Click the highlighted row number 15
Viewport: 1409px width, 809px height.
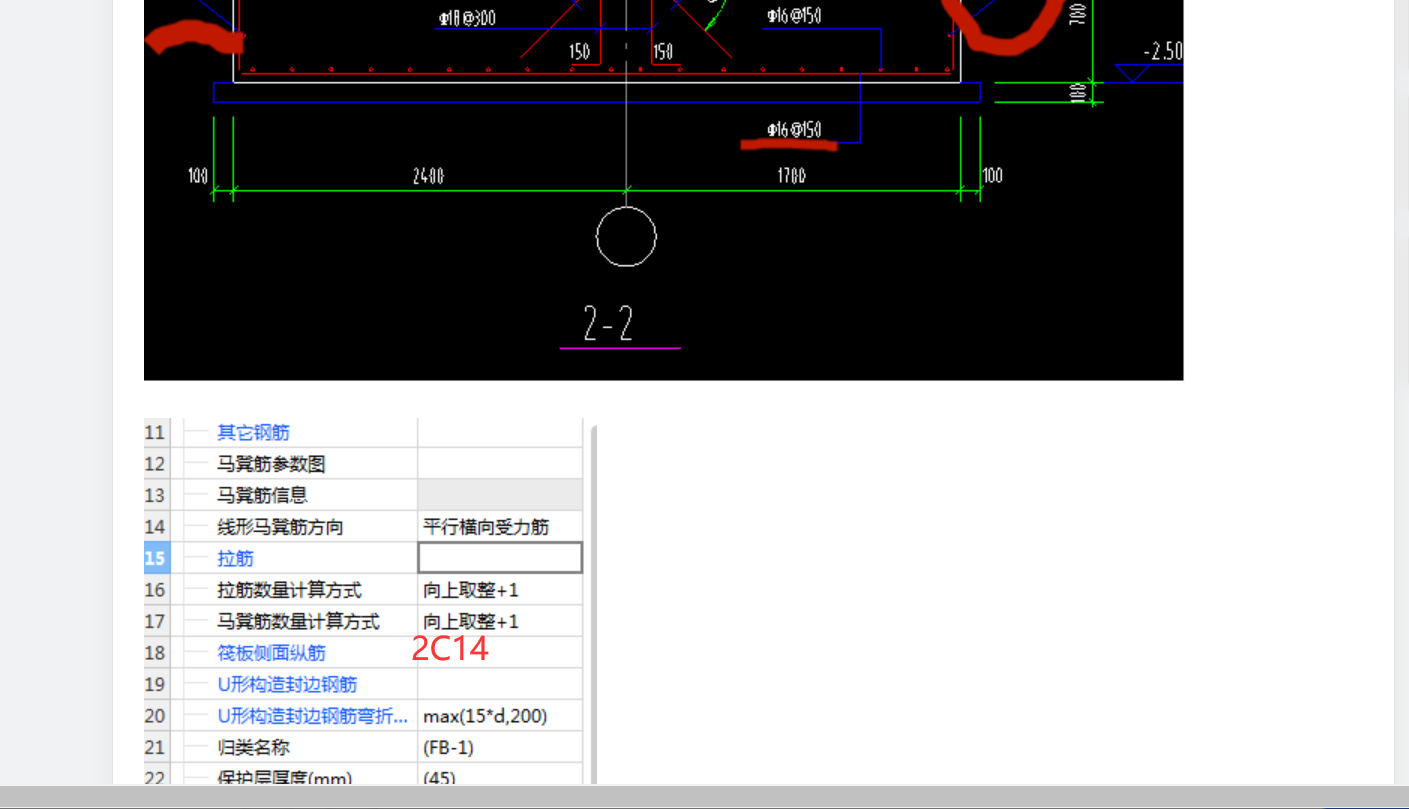click(155, 558)
